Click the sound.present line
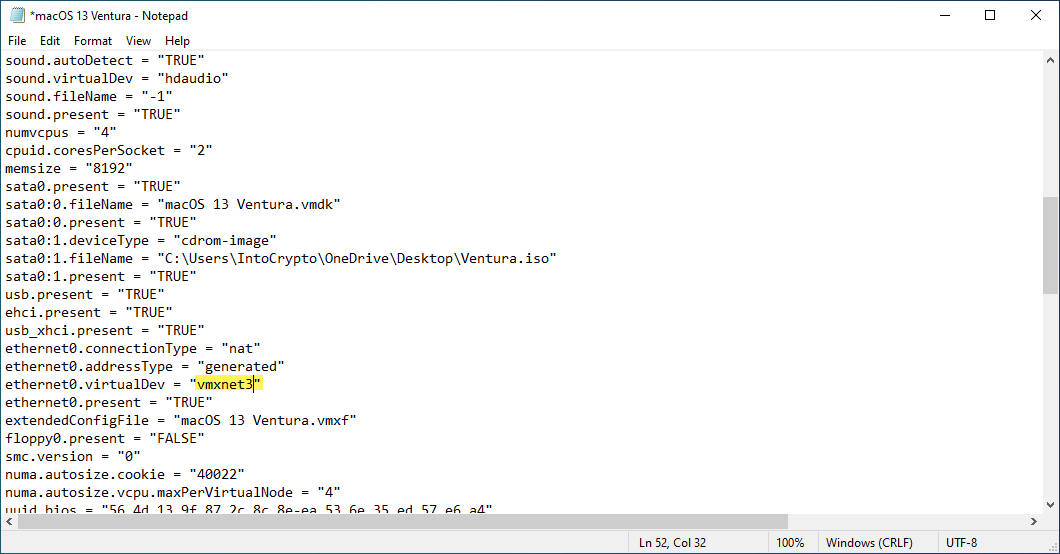This screenshot has width=1060, height=554. (93, 114)
